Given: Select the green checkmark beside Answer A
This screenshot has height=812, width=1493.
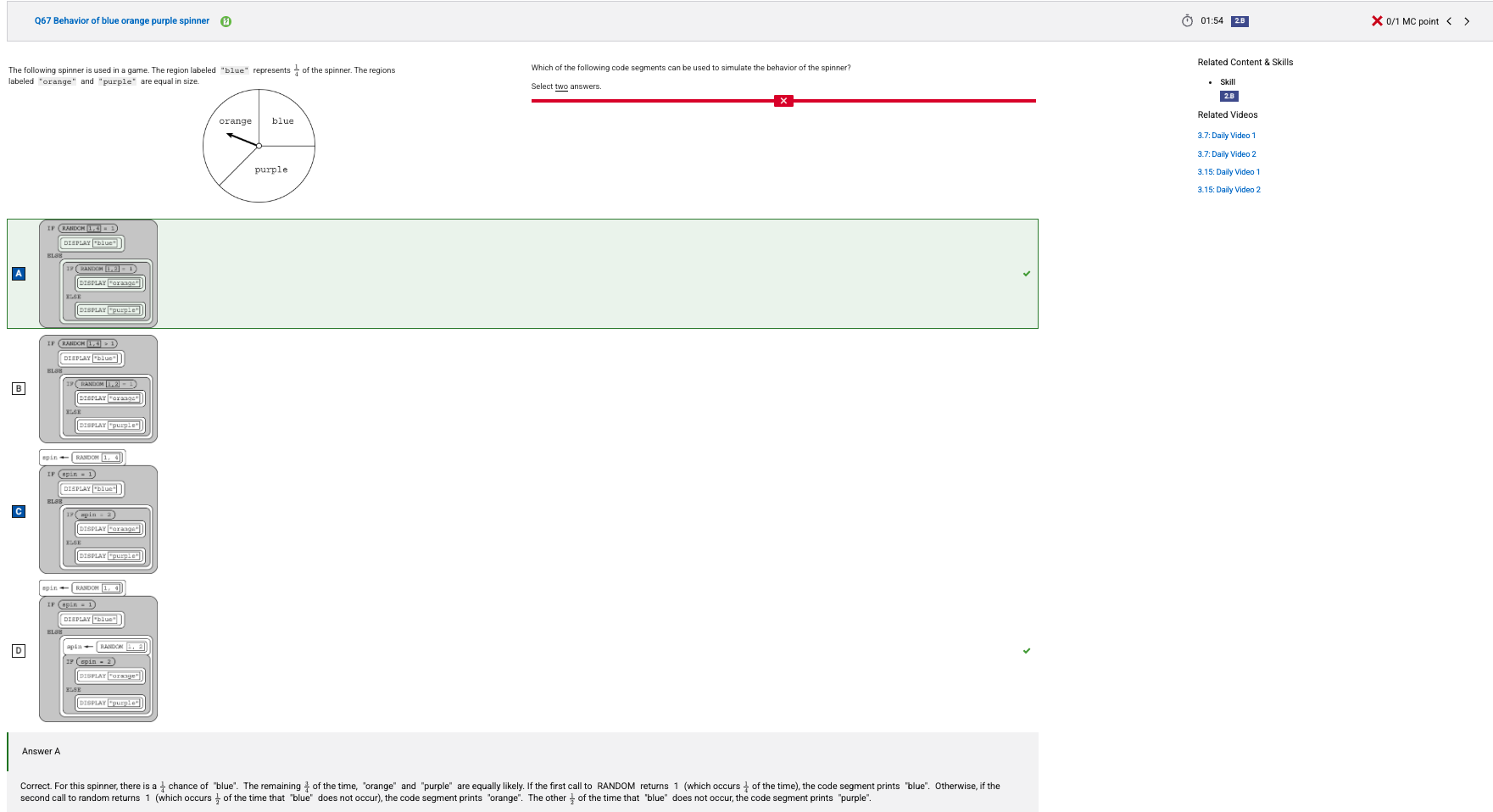Looking at the screenshot, I should (1027, 274).
